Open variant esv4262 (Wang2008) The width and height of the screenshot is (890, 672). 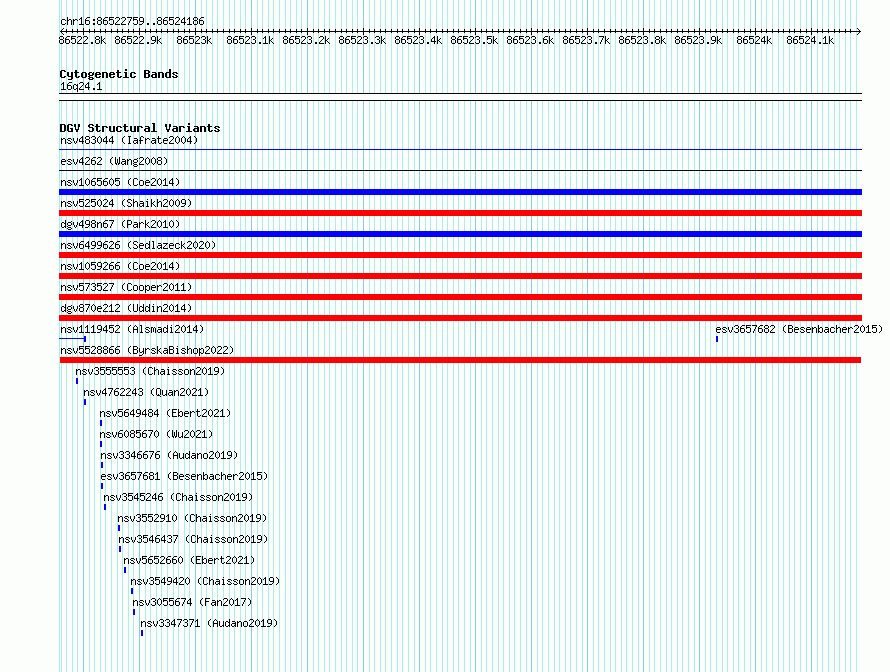114,161
